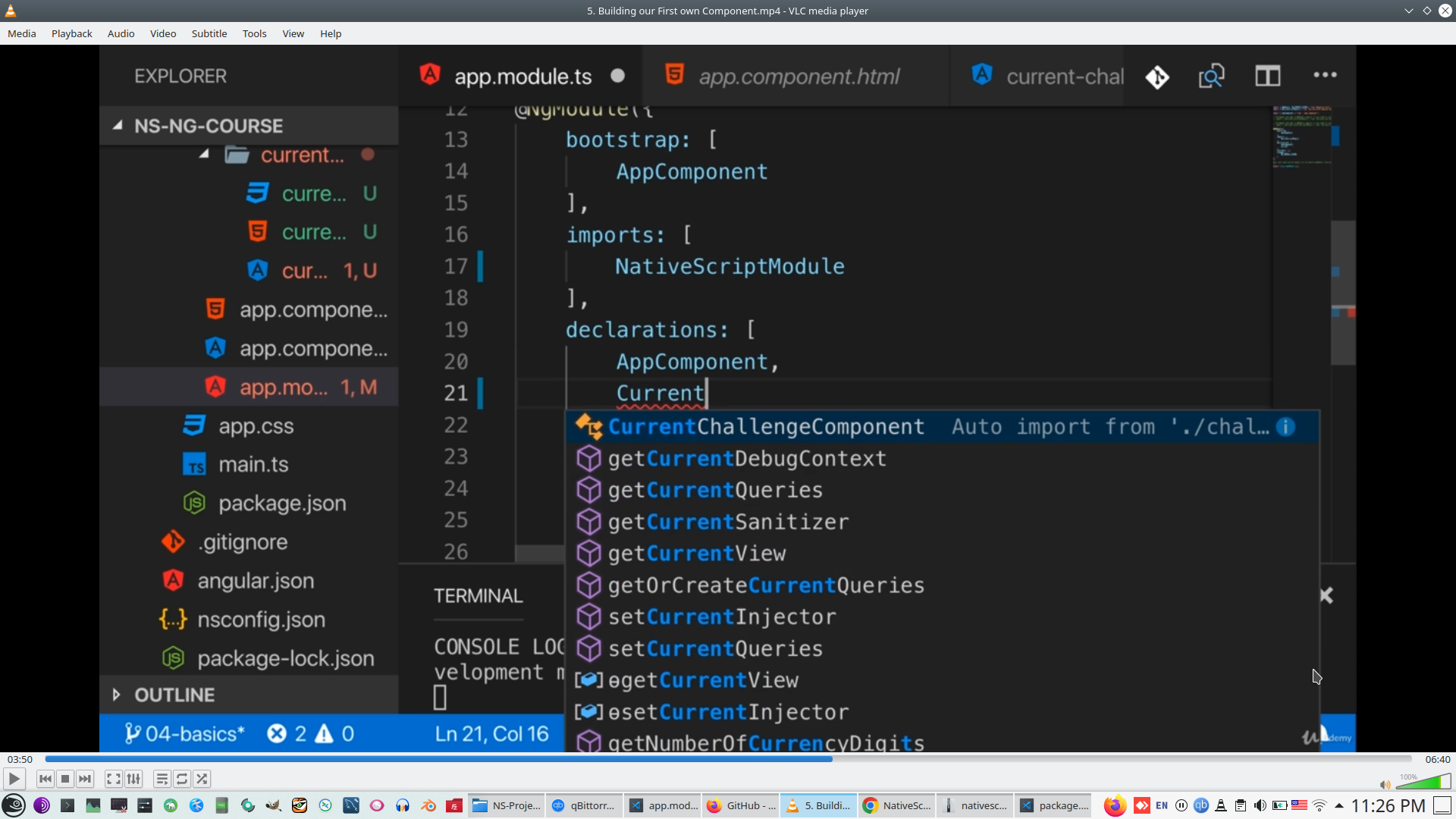Click the remaining time label 06:40
This screenshot has height=819, width=1456.
[x=1437, y=759]
